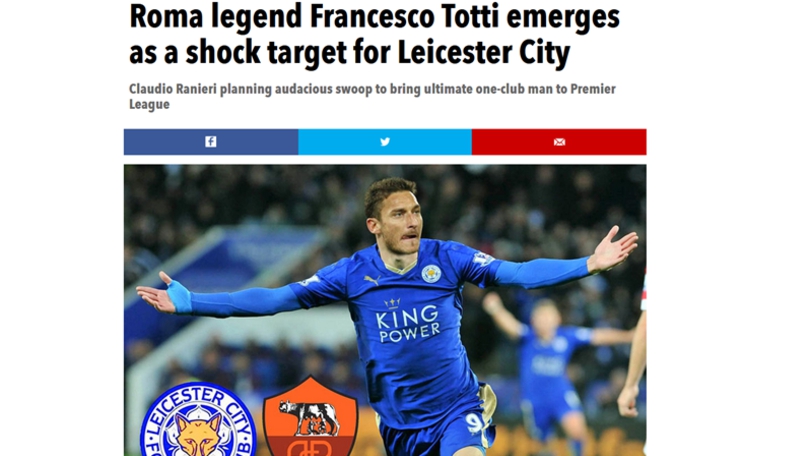Screen dimensions: 810x456
Task: Click the Facebook share icon
Action: pos(211,141)
